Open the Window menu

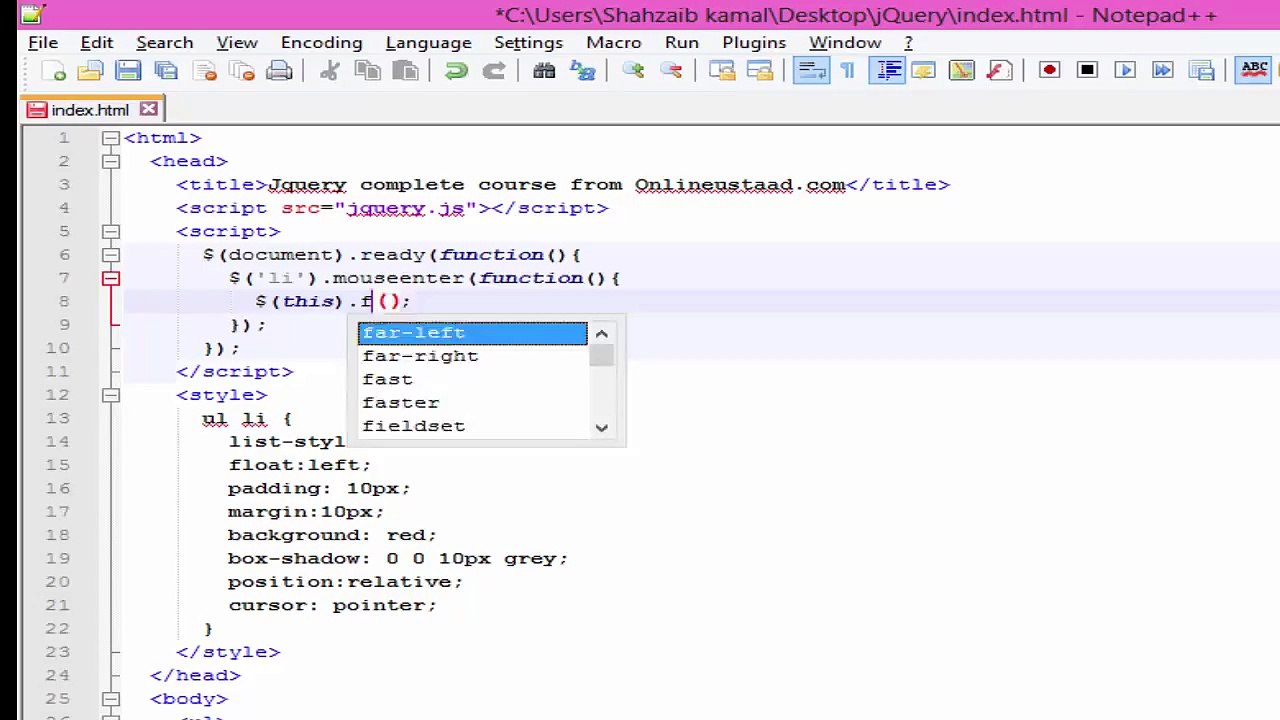(x=845, y=42)
